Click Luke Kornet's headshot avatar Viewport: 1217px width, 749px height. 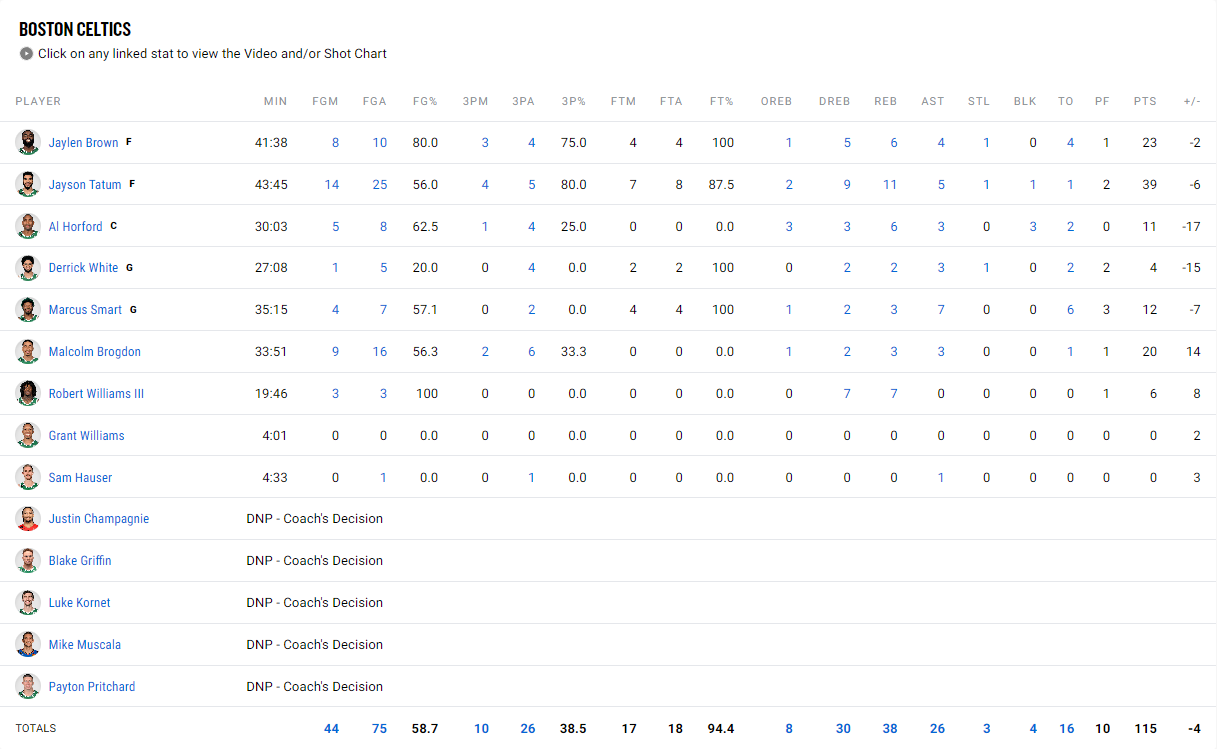tap(28, 603)
